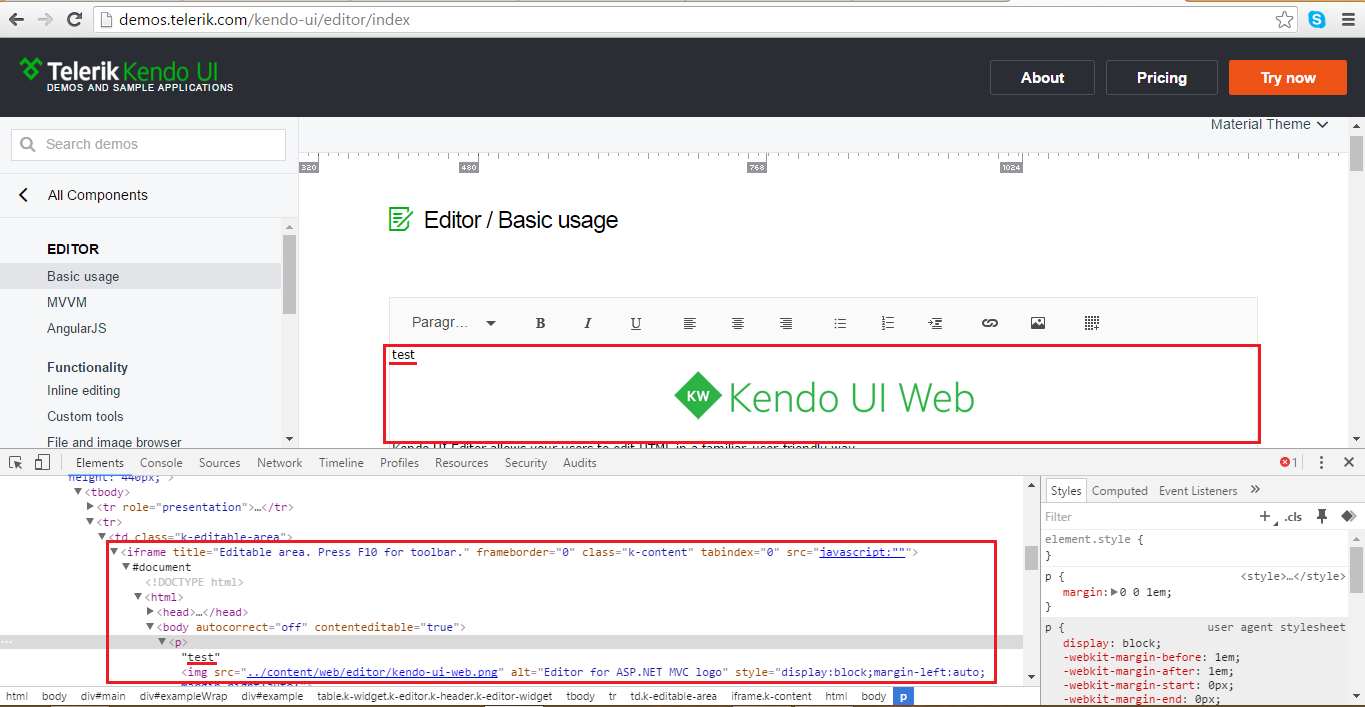Toggle italic formatting in editor toolbar
The width and height of the screenshot is (1365, 707).
(588, 323)
